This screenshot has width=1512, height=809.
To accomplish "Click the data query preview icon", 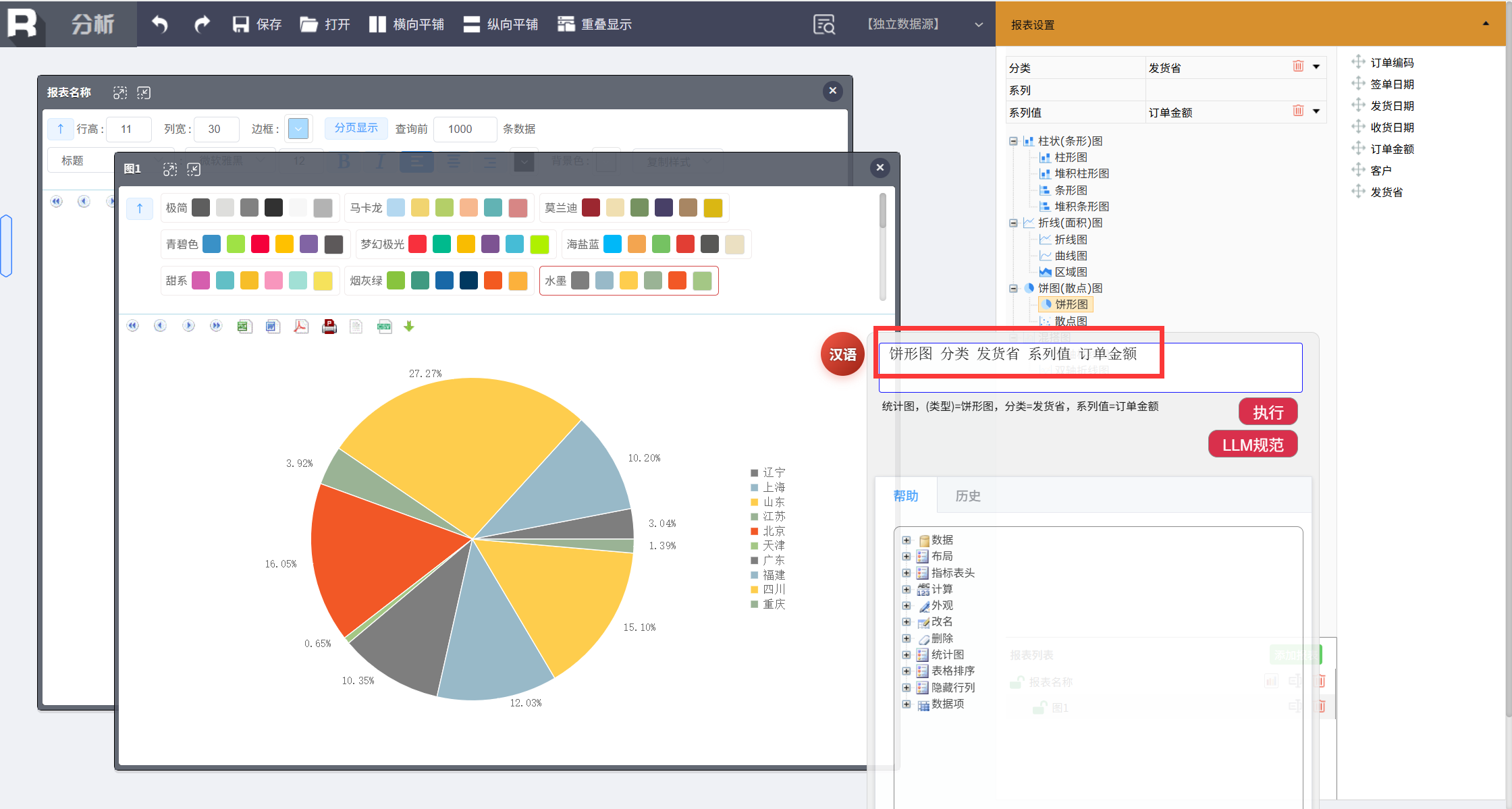I will tap(823, 24).
